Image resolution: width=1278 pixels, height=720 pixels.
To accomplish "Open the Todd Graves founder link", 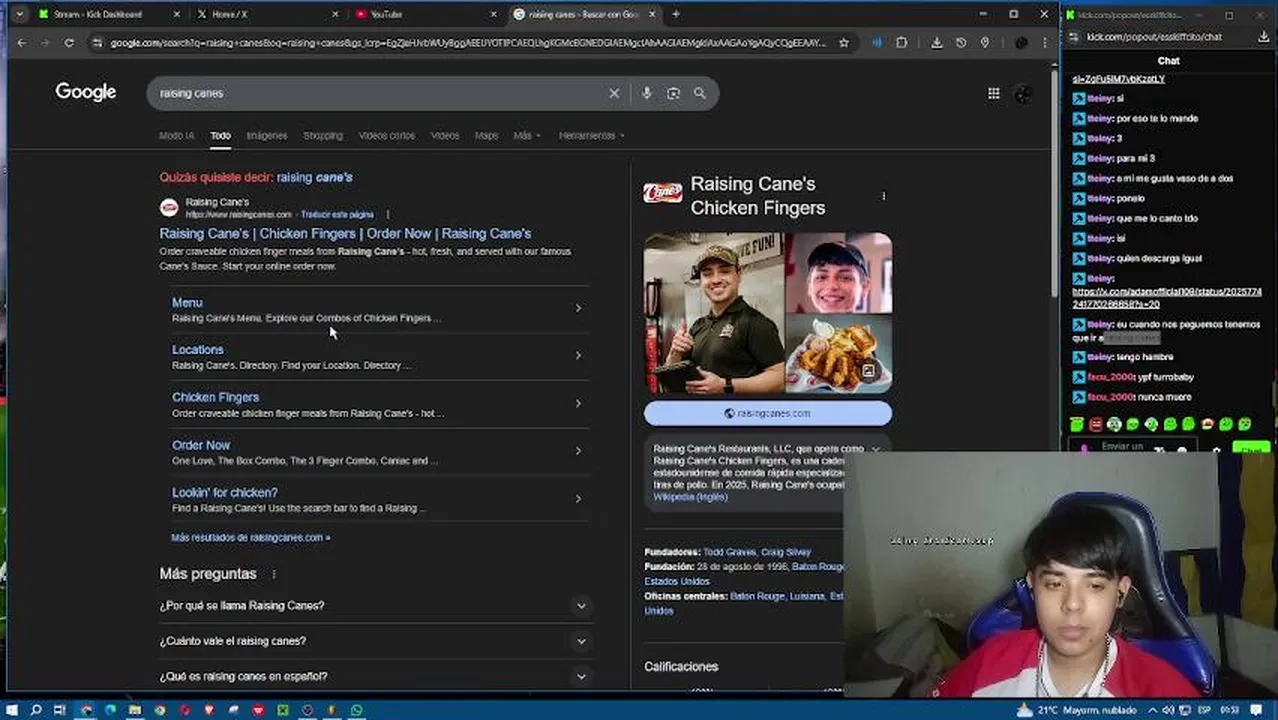I will (x=729, y=552).
